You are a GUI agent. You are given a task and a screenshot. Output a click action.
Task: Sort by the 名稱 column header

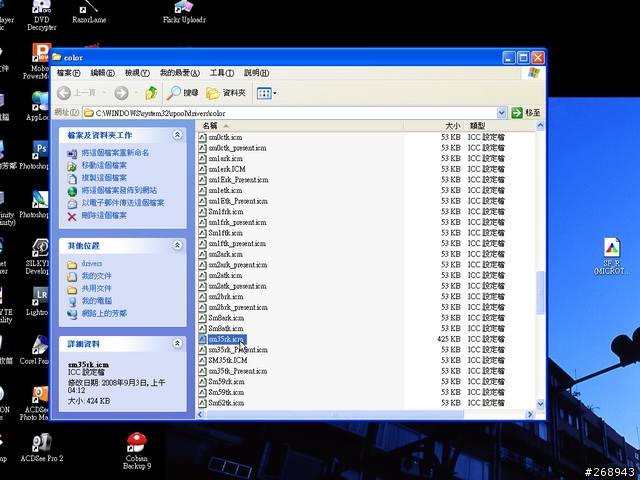coord(300,126)
